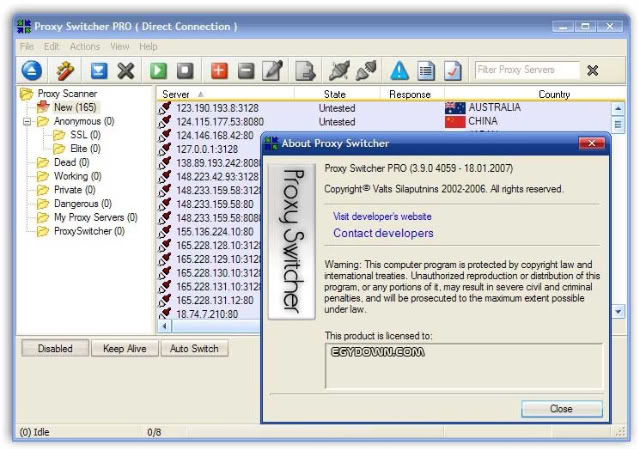638x449 pixels.
Task: Open Visit developer's website link
Action: point(382,217)
